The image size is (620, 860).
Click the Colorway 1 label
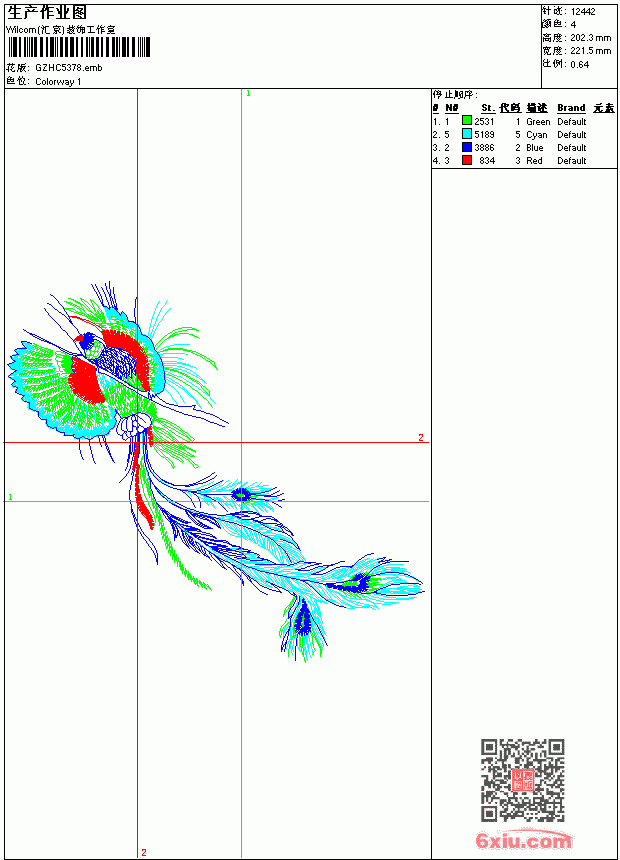pos(58,82)
